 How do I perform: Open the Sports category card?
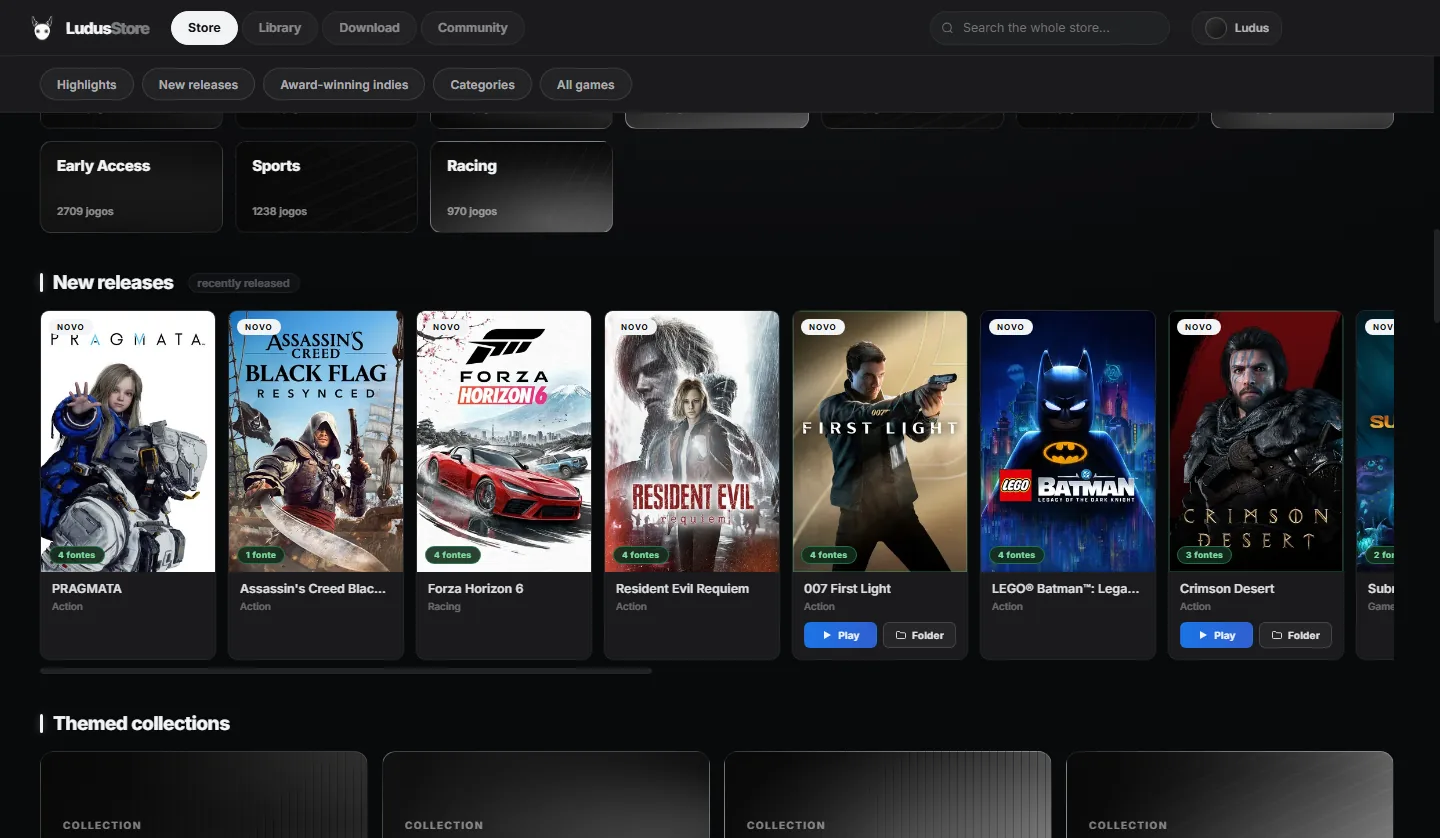coord(326,187)
